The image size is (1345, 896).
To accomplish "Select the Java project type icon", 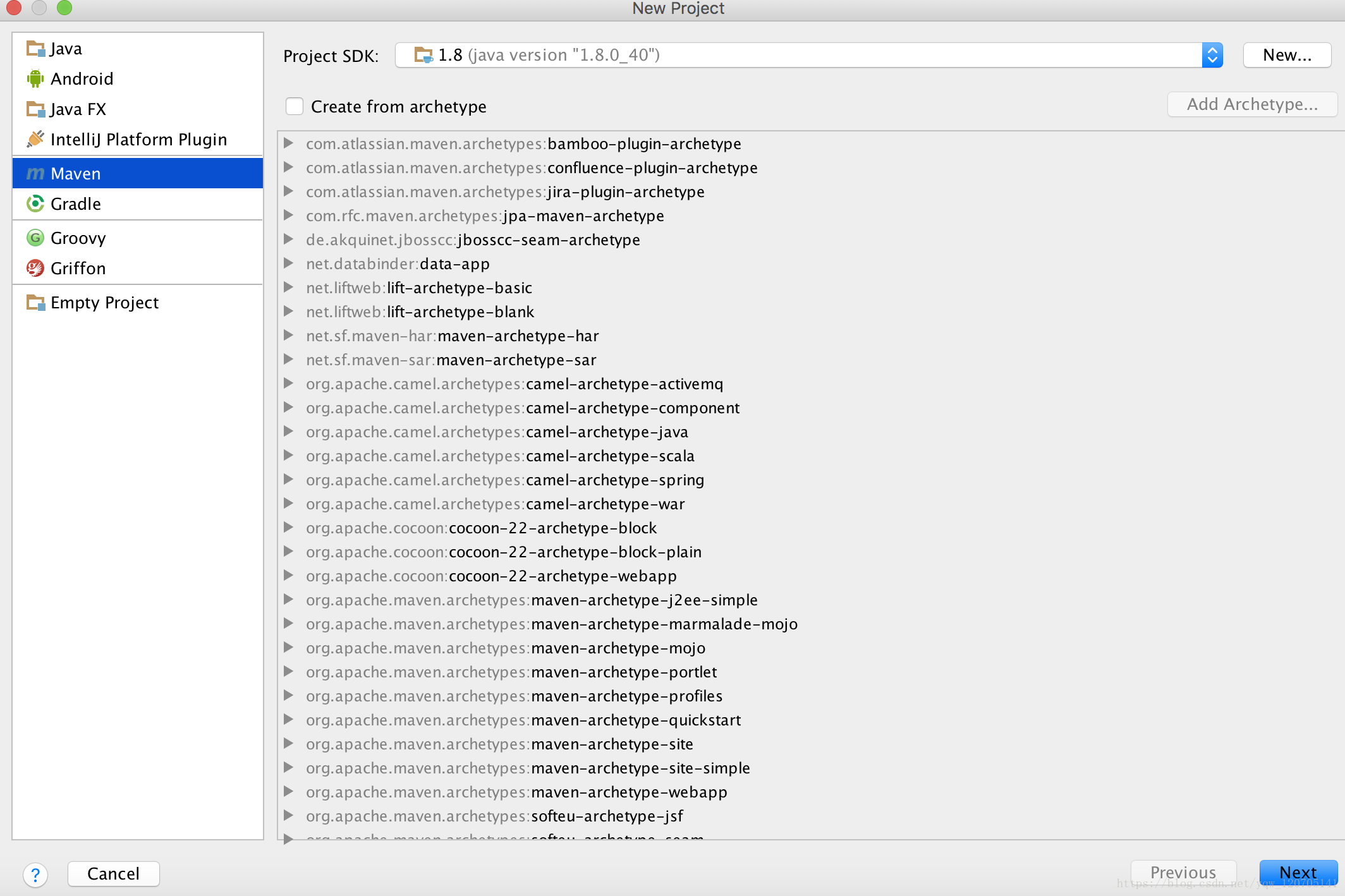I will point(35,49).
